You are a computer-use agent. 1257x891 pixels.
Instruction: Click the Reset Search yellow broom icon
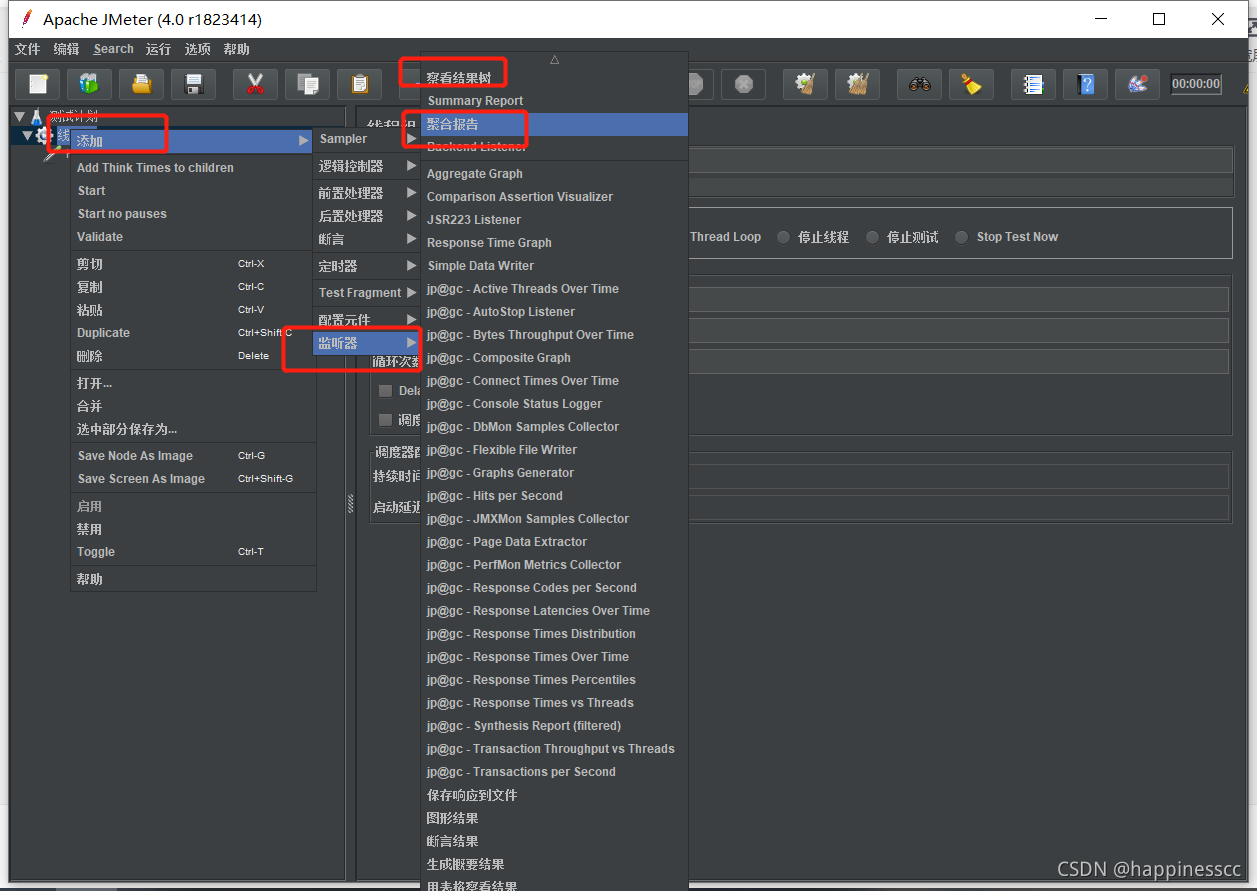tap(971, 84)
